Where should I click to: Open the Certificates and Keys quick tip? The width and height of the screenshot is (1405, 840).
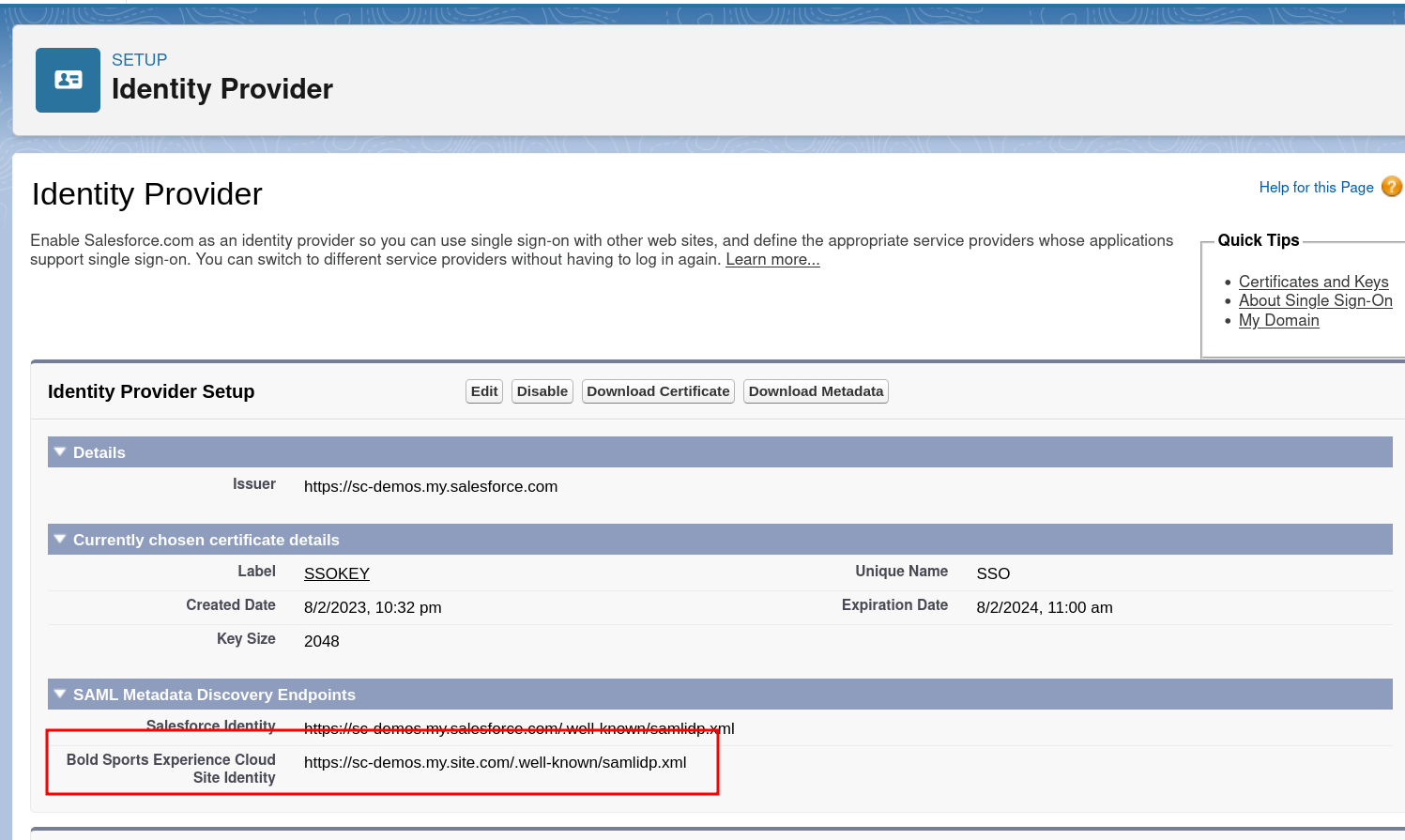1313,281
